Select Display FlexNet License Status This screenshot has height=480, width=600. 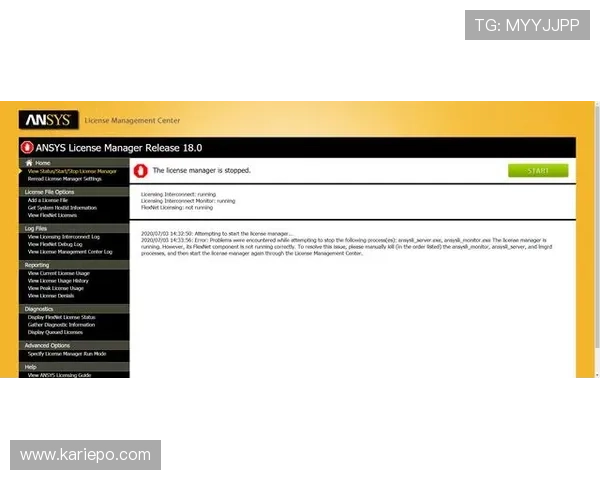tap(62, 317)
